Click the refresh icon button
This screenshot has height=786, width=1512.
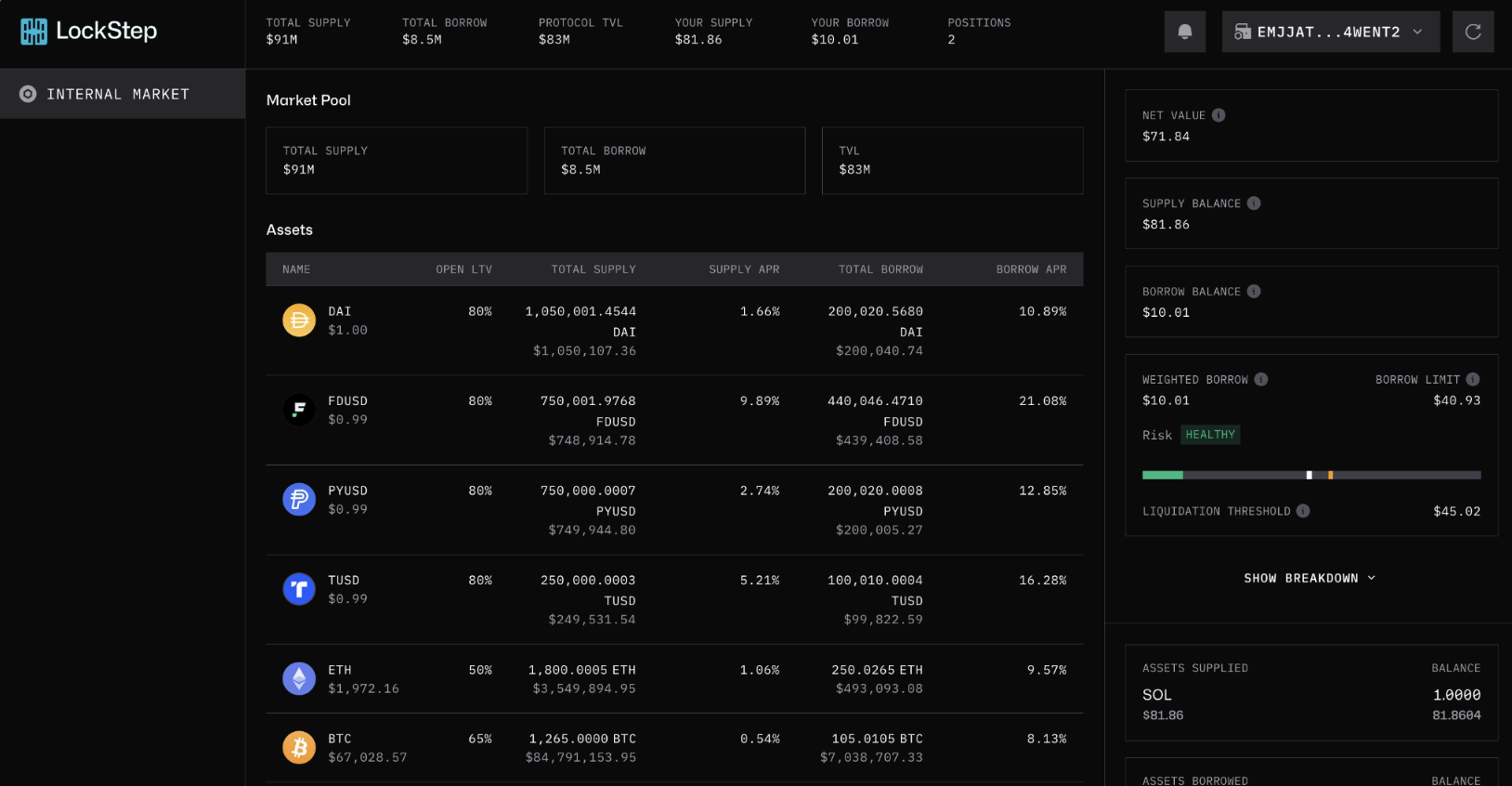click(x=1472, y=32)
